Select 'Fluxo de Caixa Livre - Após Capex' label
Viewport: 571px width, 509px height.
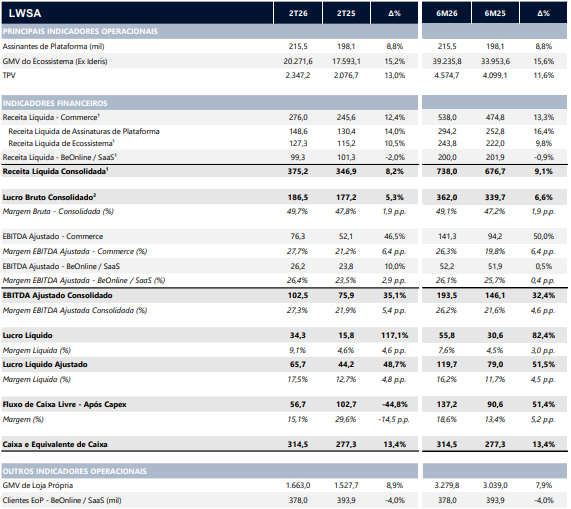point(64,405)
